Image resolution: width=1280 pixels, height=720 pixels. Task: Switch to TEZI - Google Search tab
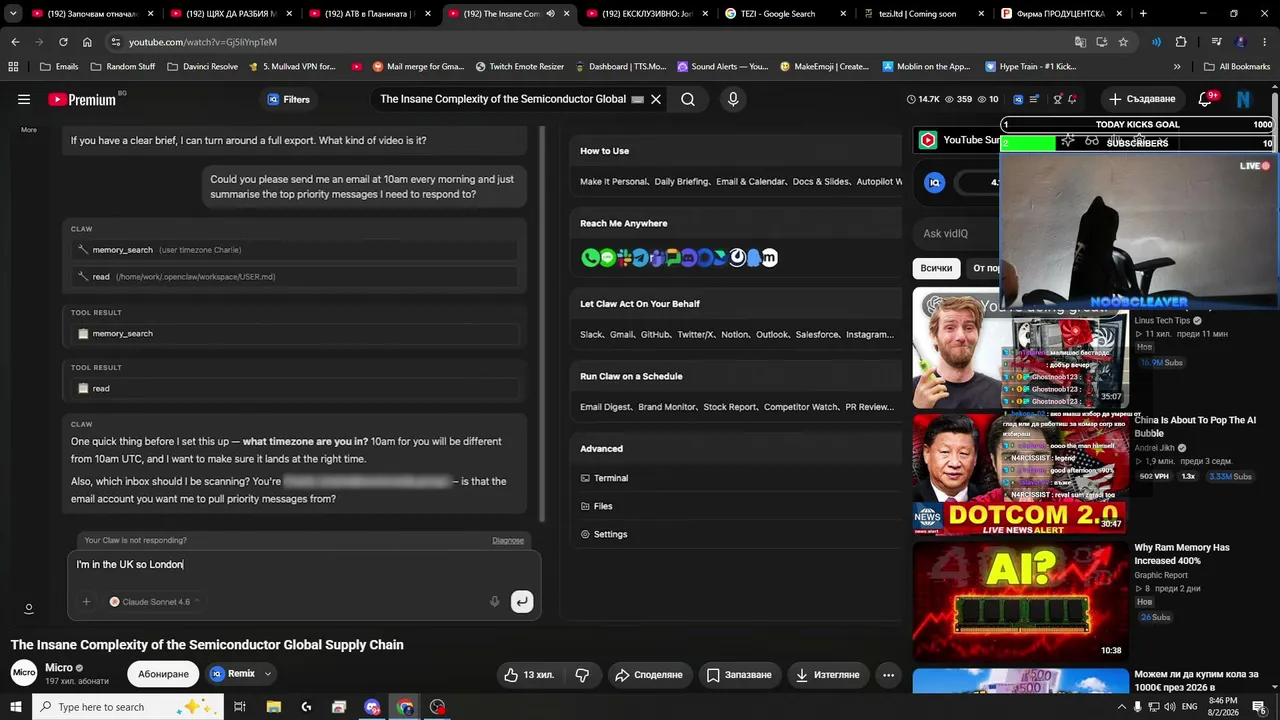[785, 14]
